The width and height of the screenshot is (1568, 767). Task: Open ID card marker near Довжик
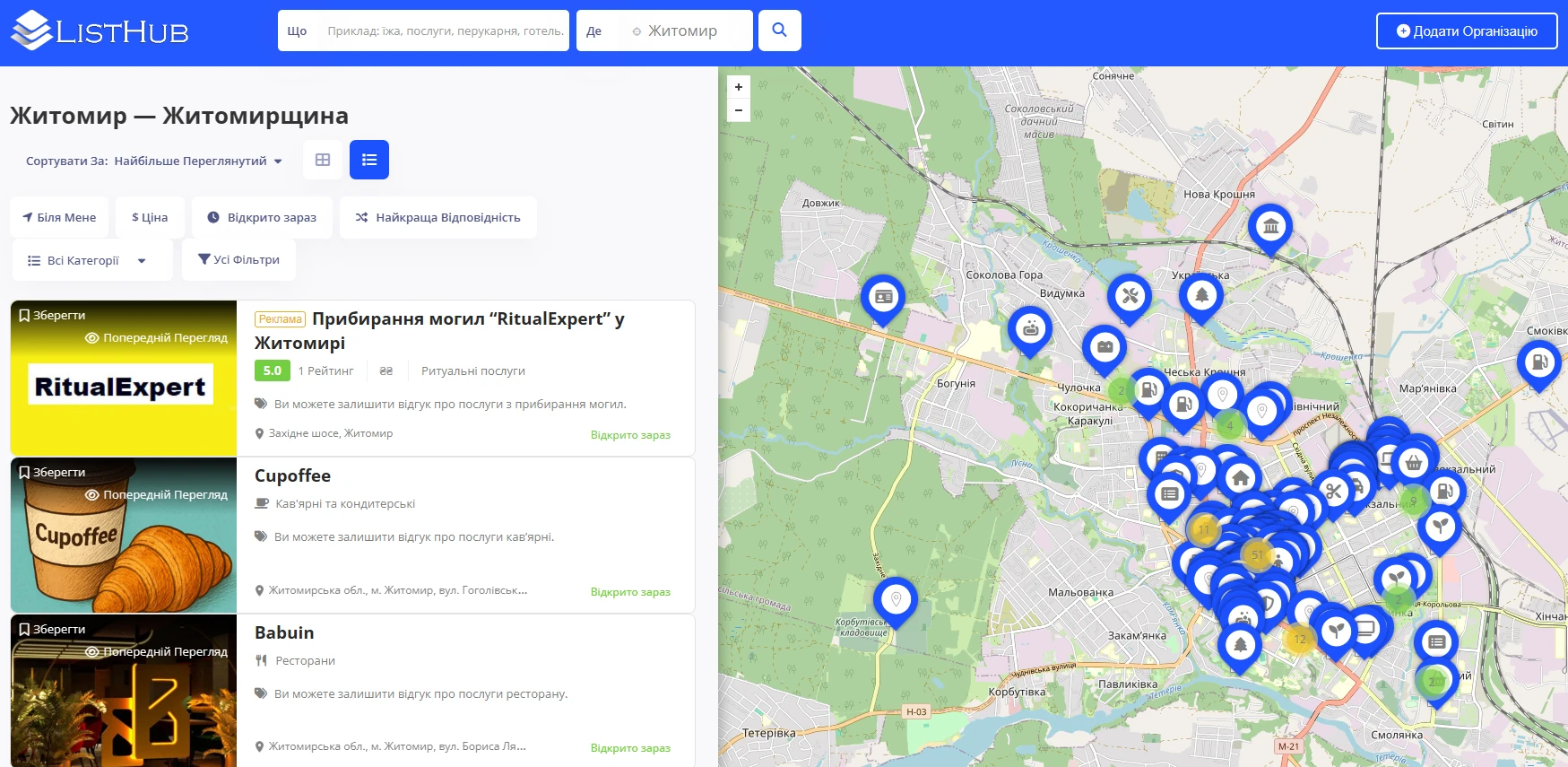883,297
